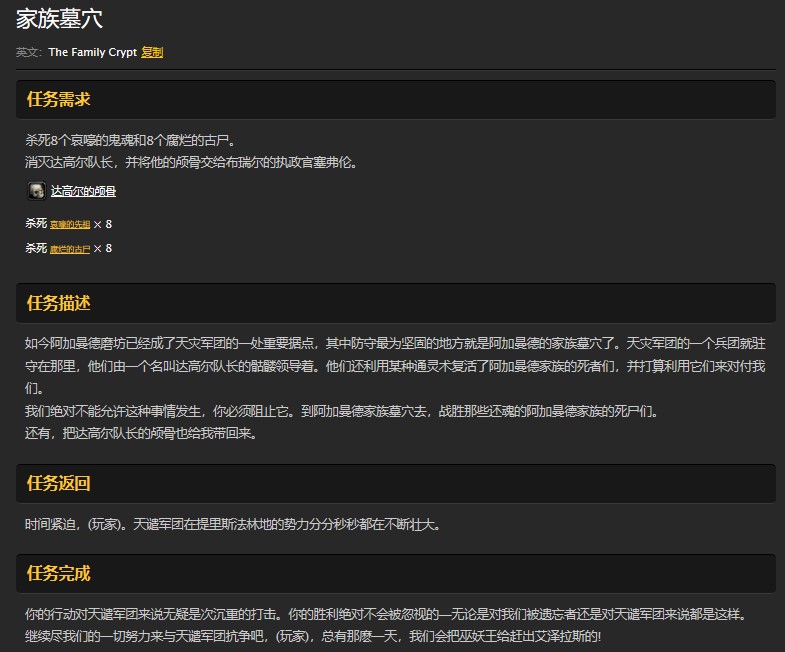The width and height of the screenshot is (785, 652).
Task: Click the English name The Family Crypt
Action: point(92,52)
